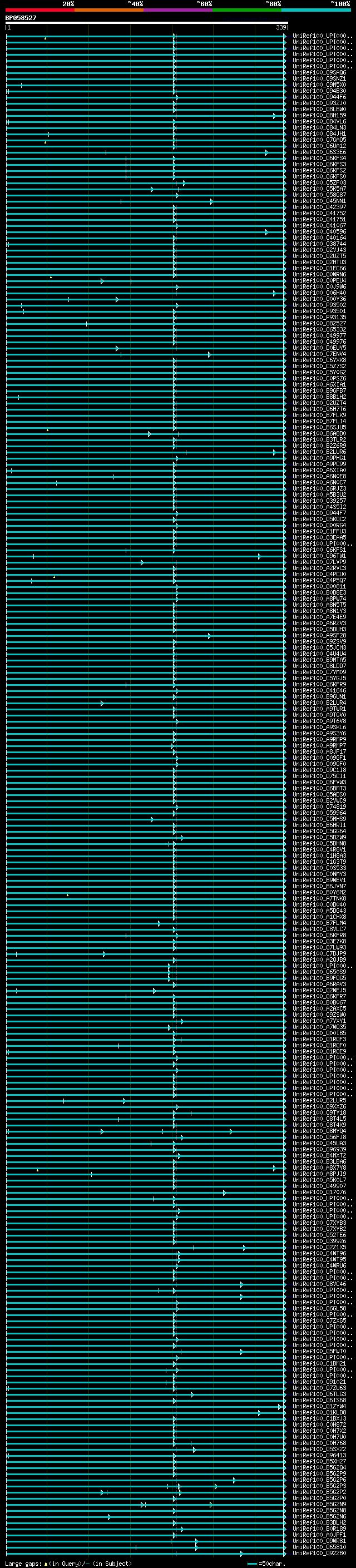Pick hit UniRef100_Q93ZJ0
The height and width of the screenshot is (1568, 356).
(319, 103)
